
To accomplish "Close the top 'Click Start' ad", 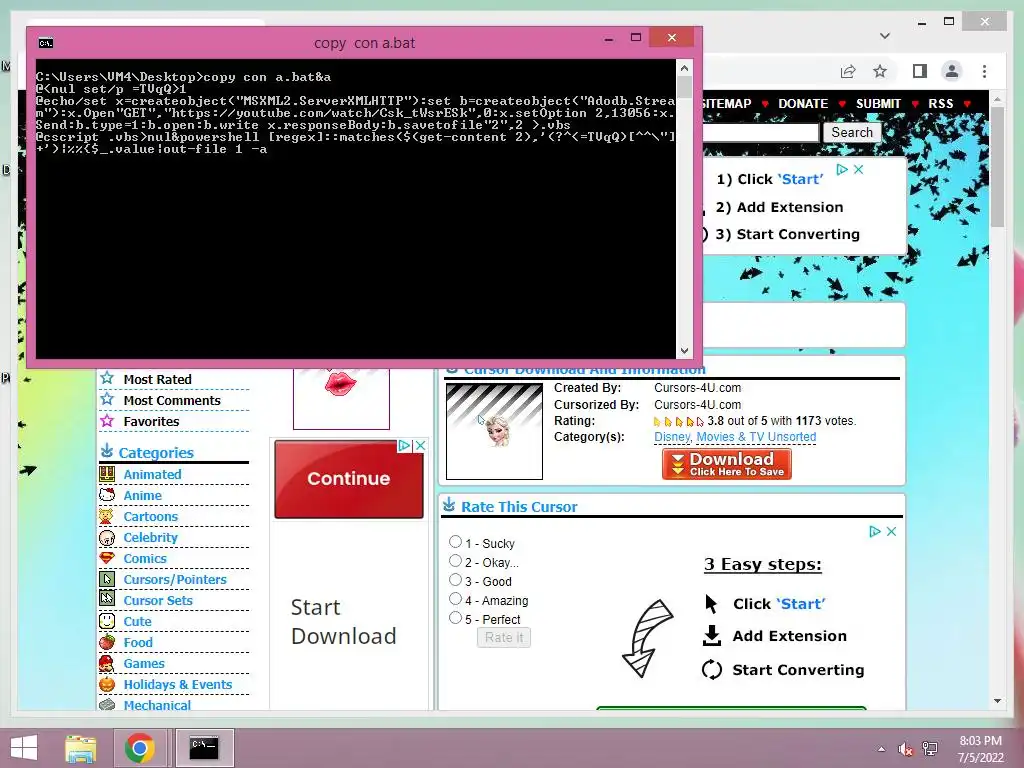I will pos(859,169).
